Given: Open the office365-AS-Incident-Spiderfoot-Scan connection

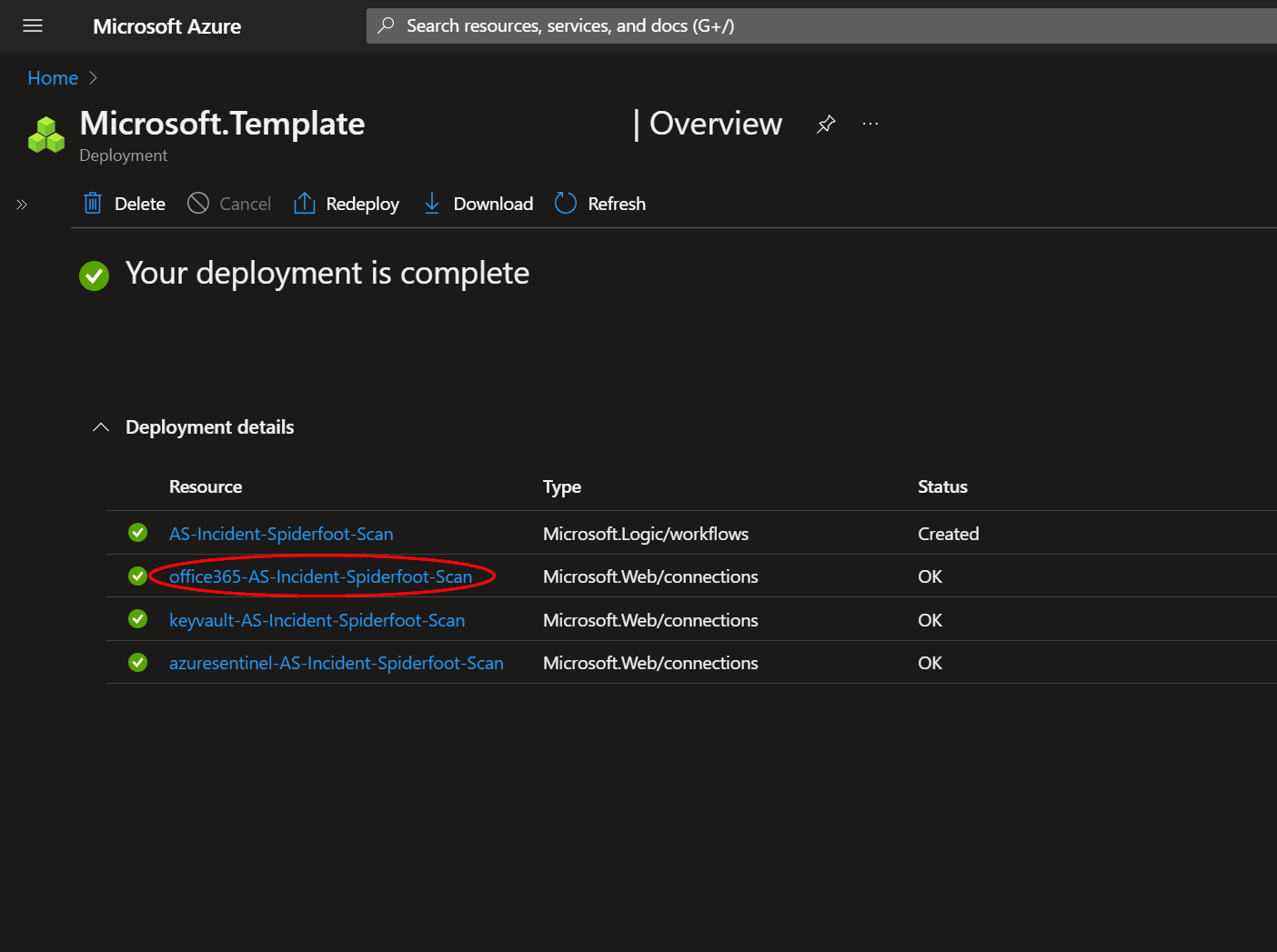Looking at the screenshot, I should tap(321, 576).
